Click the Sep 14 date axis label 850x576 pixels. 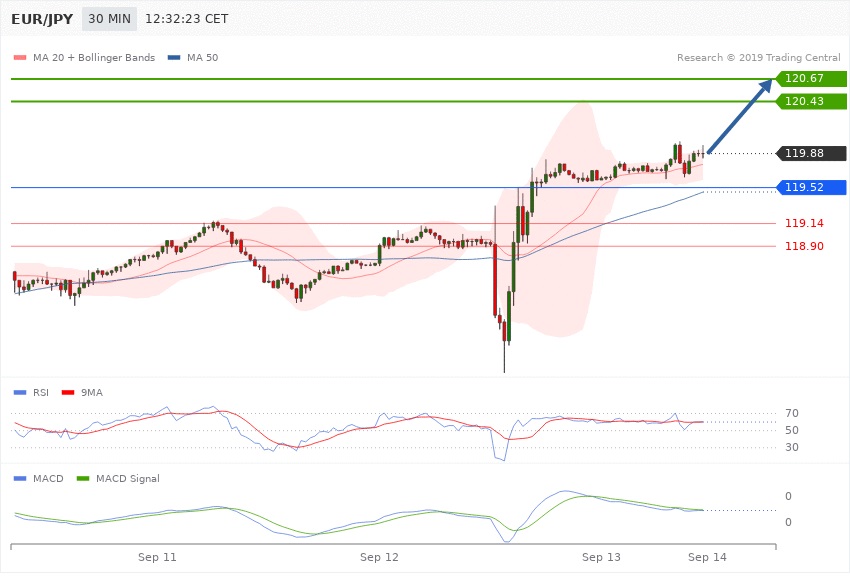point(707,557)
